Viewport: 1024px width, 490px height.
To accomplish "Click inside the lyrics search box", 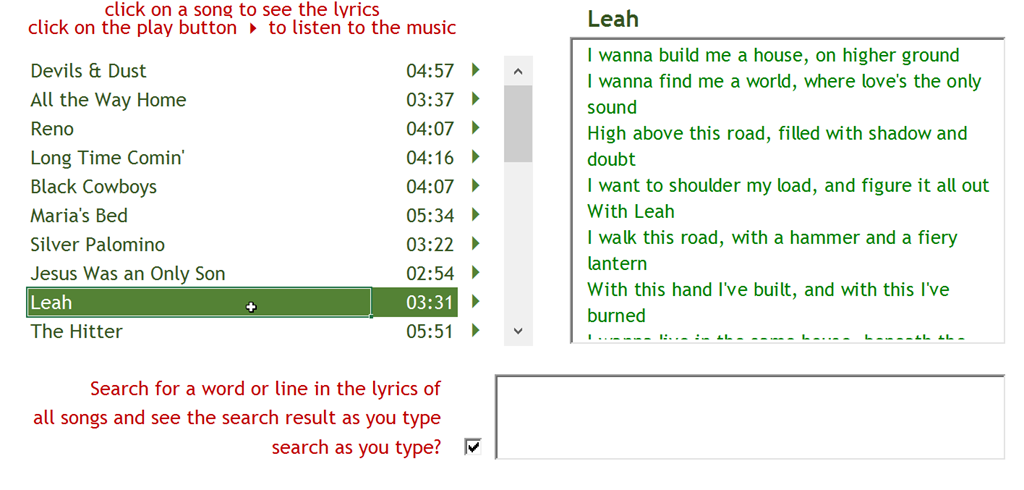I will (x=750, y=417).
